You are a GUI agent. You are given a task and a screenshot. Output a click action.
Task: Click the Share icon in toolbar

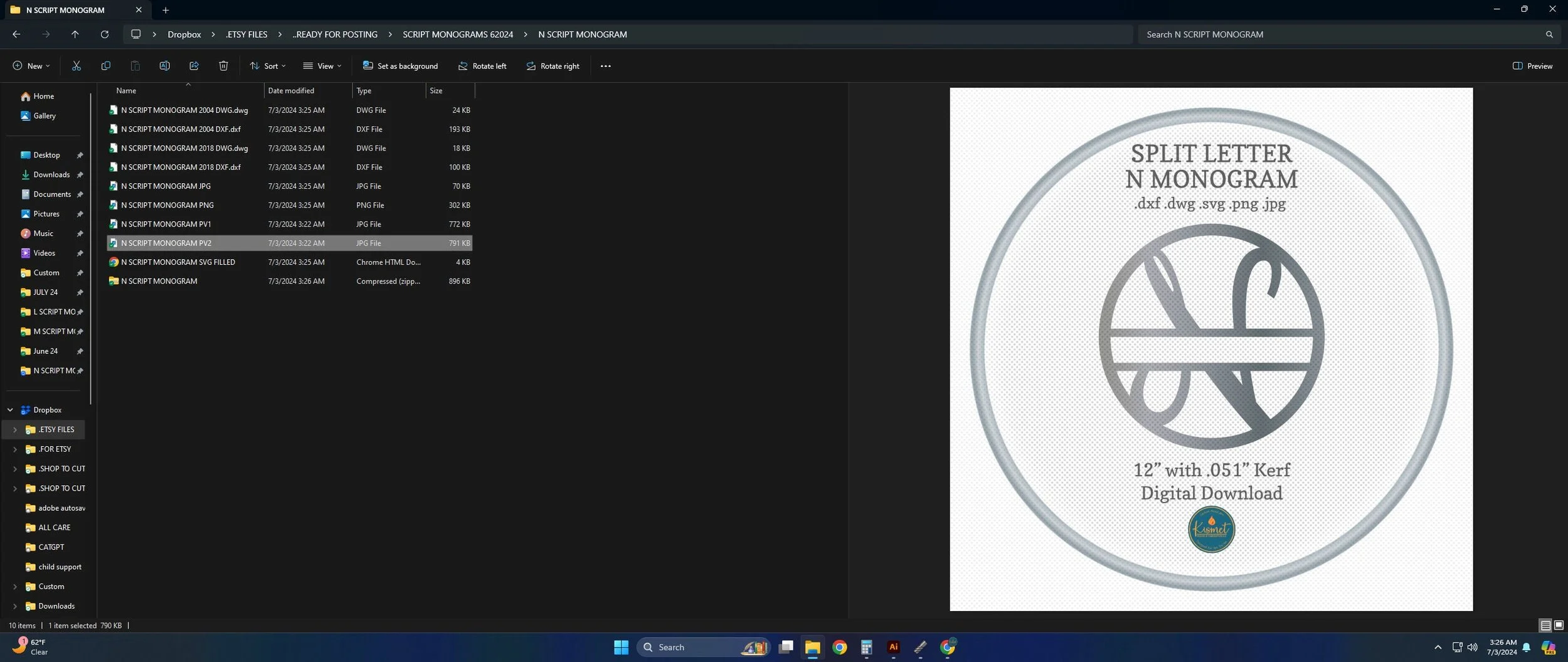tap(194, 66)
